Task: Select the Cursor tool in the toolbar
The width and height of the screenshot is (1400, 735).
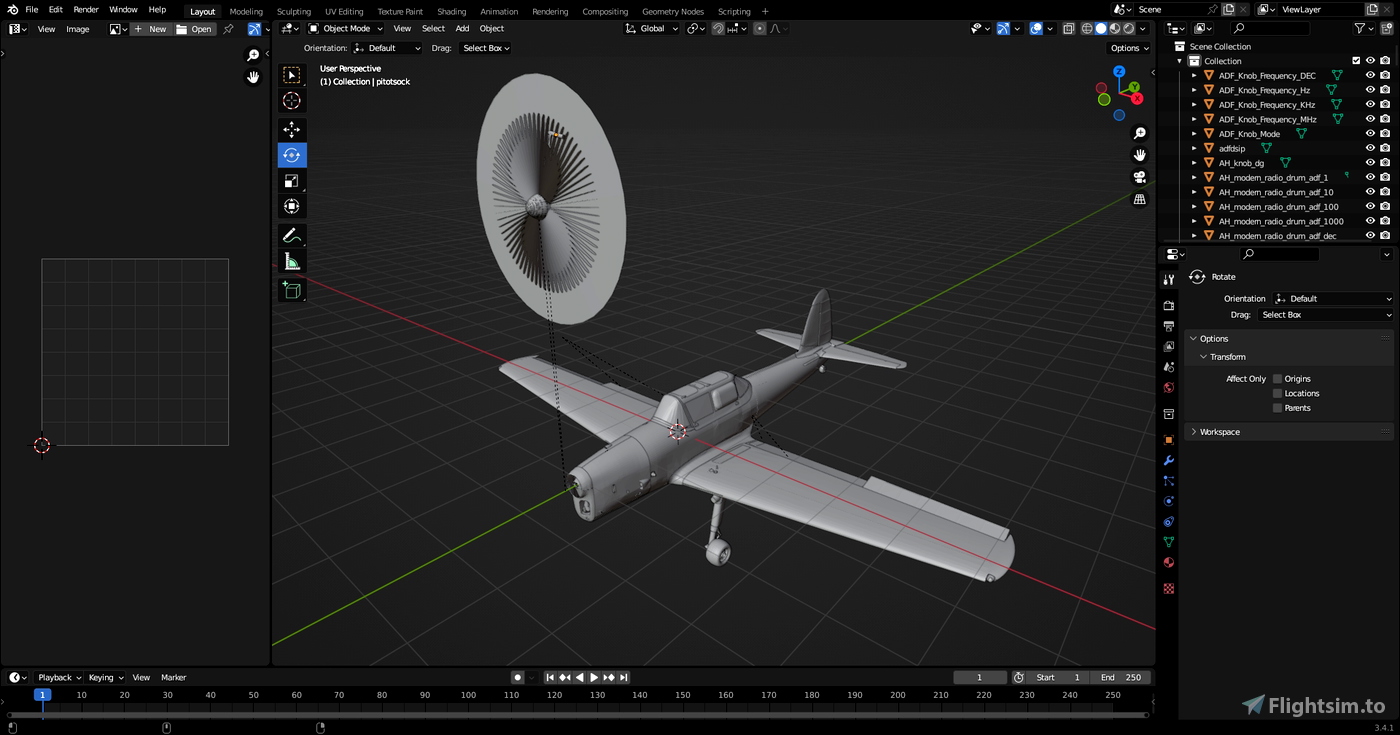Action: [x=291, y=100]
